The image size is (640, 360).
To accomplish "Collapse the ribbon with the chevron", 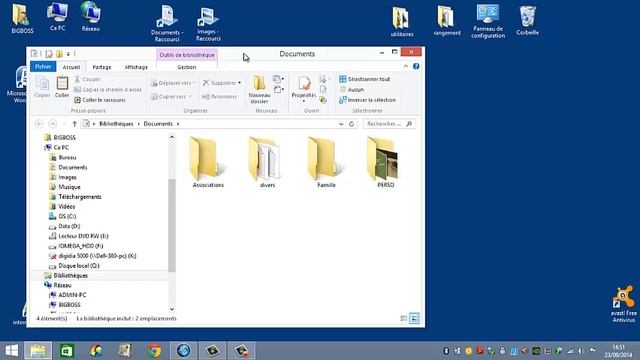I will (406, 66).
